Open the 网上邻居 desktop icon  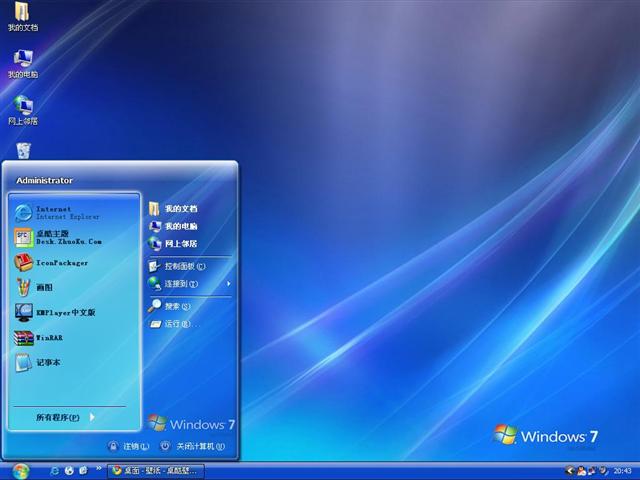tap(23, 110)
